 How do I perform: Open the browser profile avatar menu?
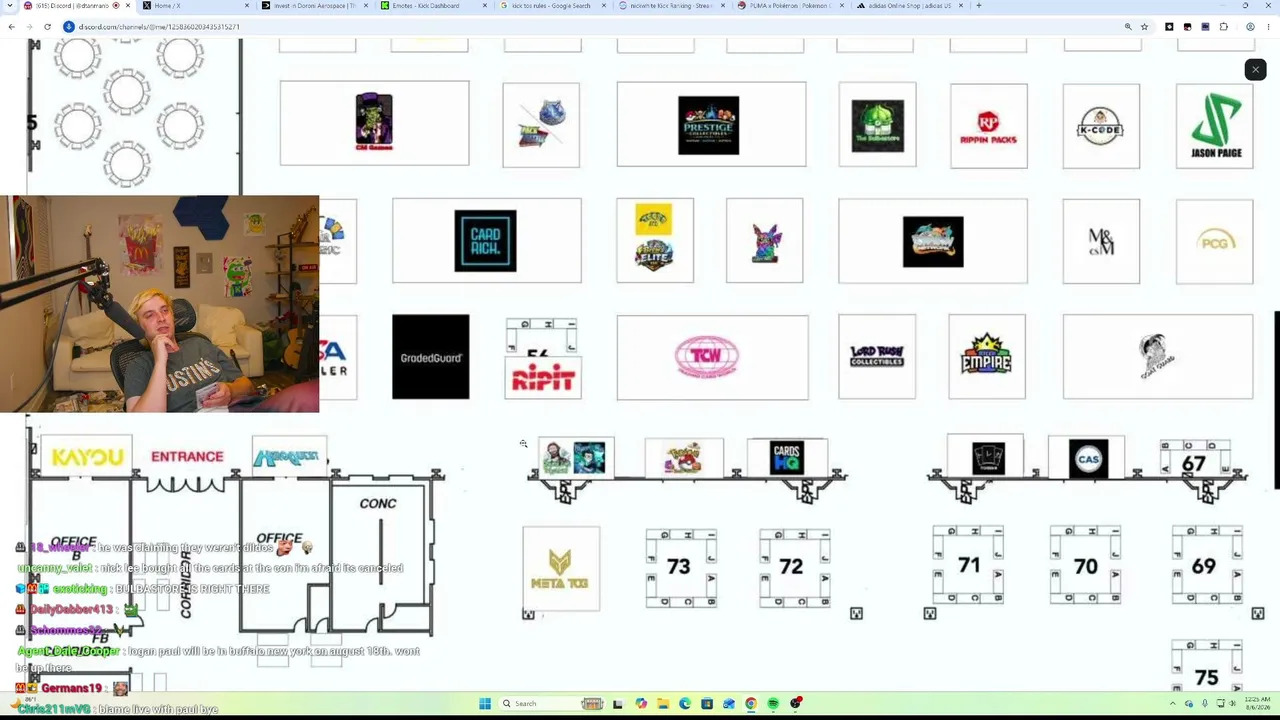coord(1250,27)
